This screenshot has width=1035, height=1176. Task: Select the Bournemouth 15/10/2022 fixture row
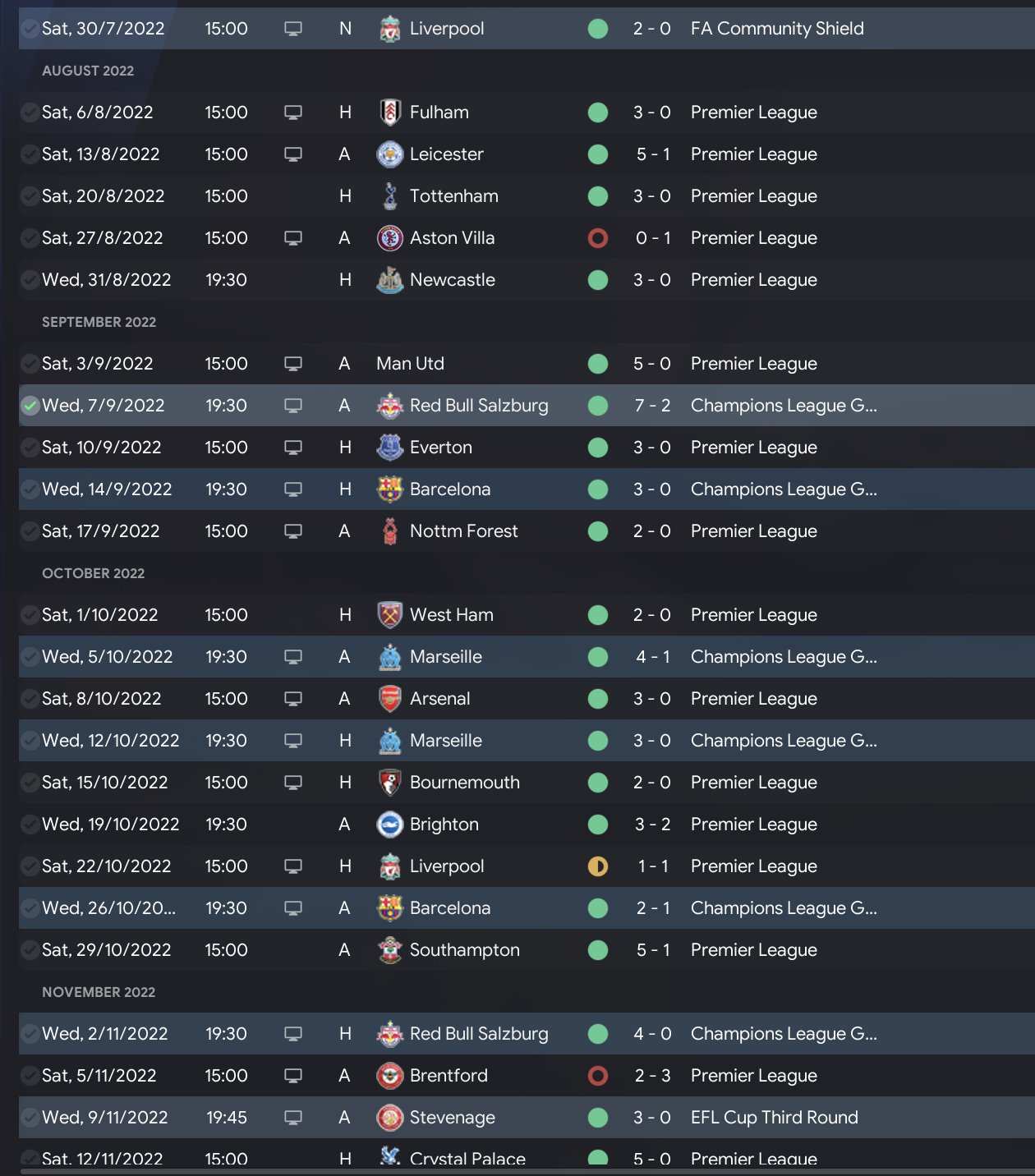tap(526, 783)
